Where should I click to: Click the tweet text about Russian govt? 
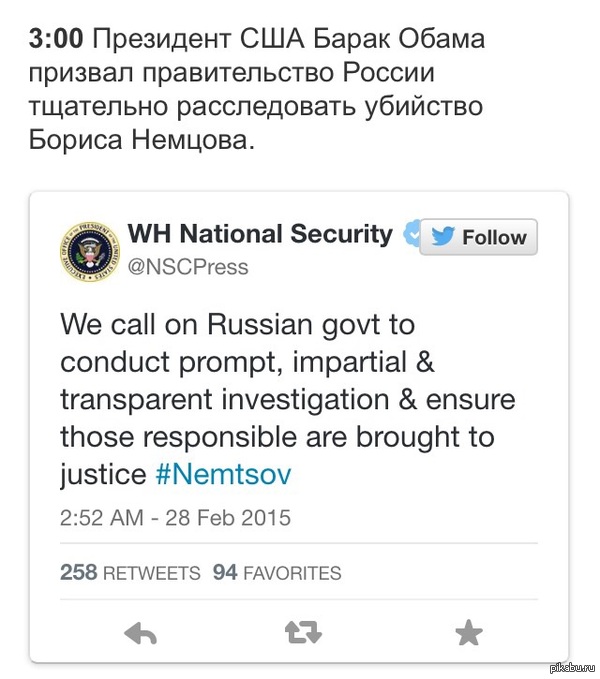[x=288, y=399]
